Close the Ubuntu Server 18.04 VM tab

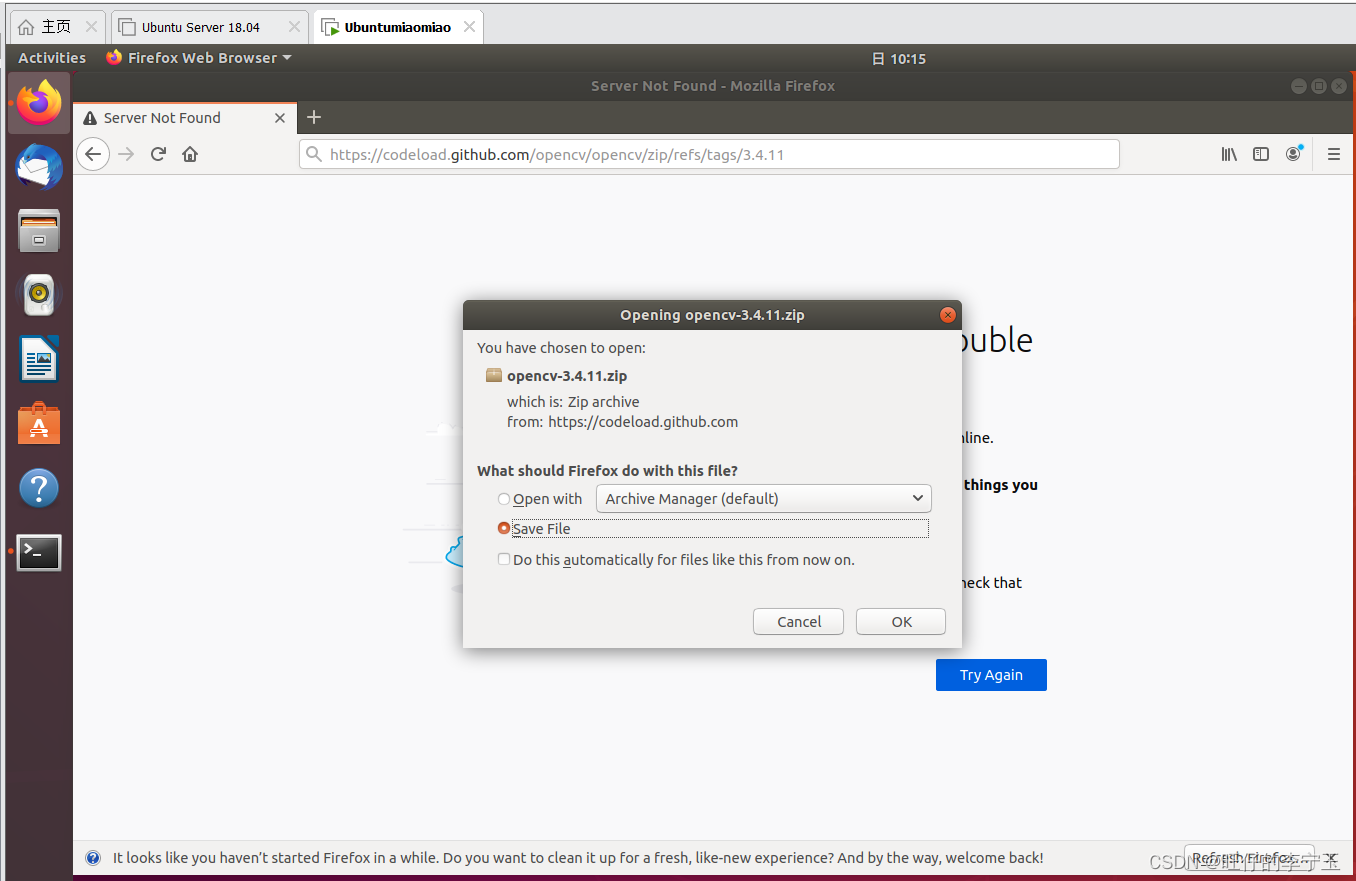point(294,27)
